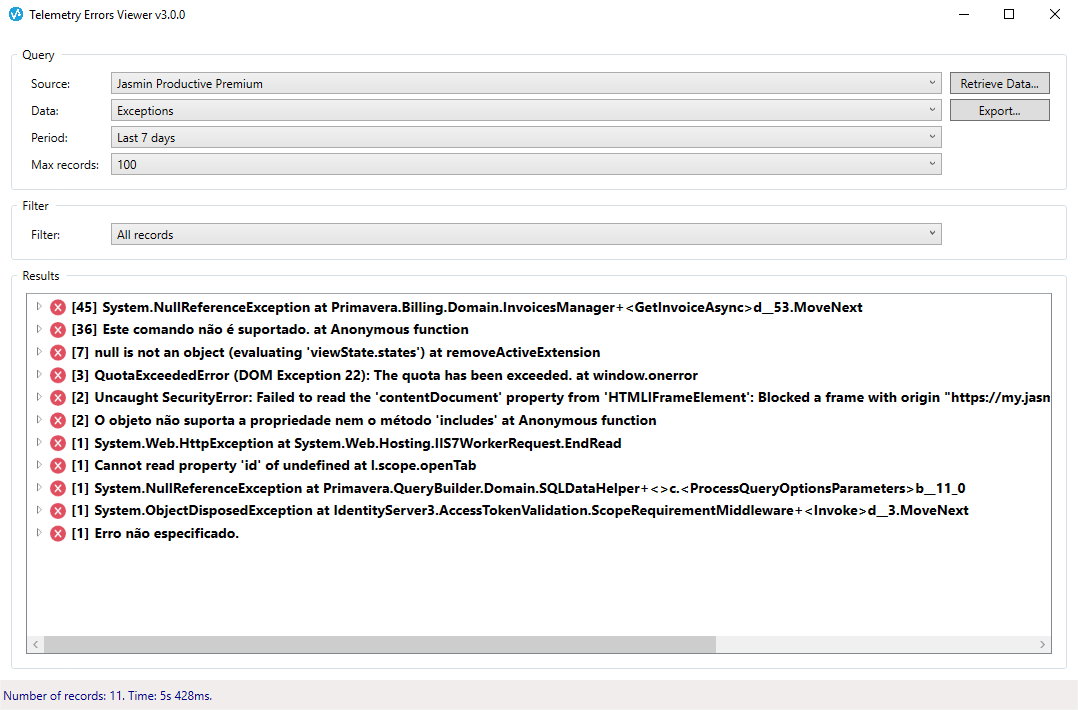
Task: Expand the l.scope.openTab error entry
Action: click(39, 465)
